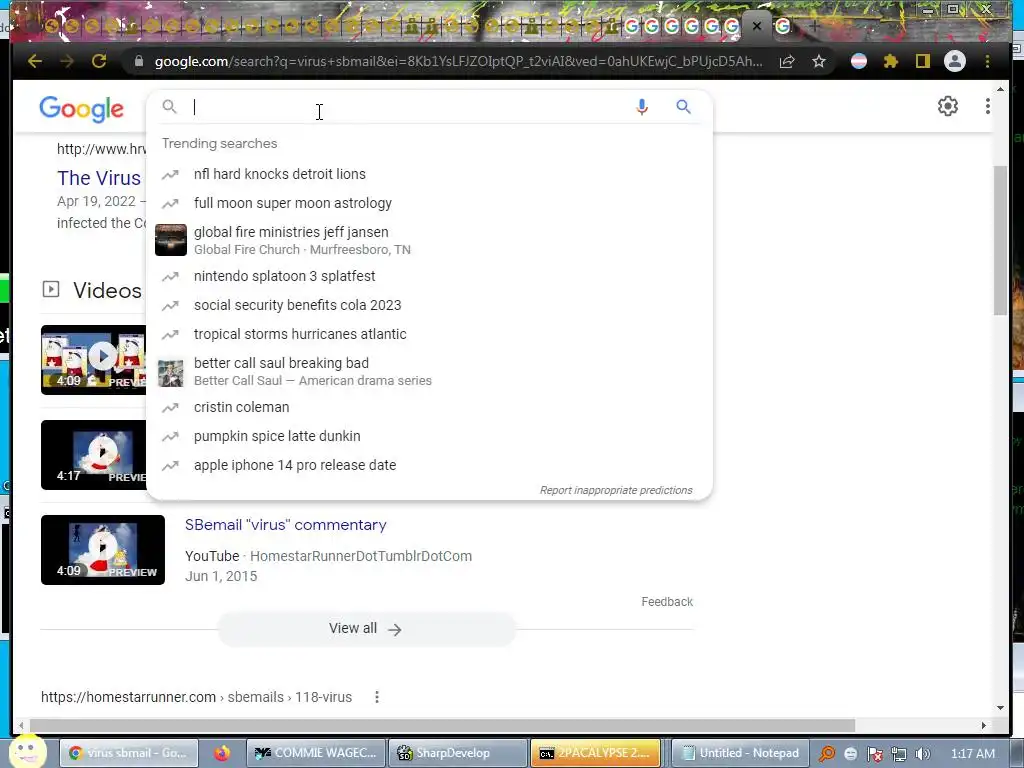Click Report inappropriate predictions link
Image resolution: width=1024 pixels, height=768 pixels.
(616, 490)
